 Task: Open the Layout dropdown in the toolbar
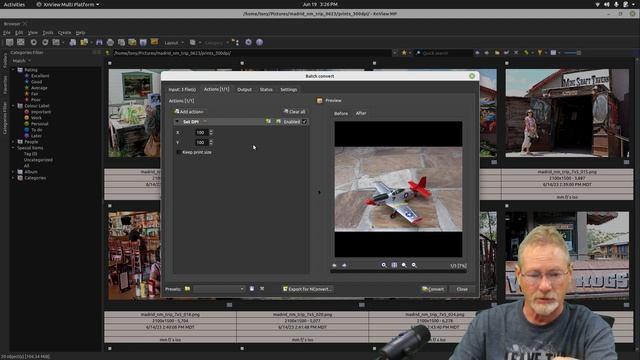click(x=174, y=42)
